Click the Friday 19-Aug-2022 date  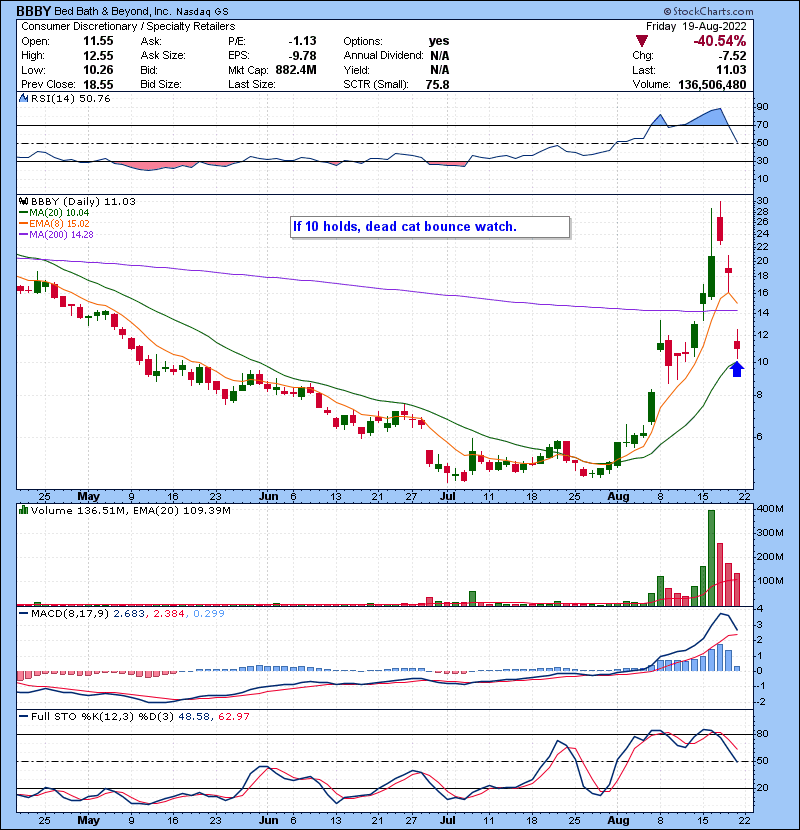pos(696,26)
